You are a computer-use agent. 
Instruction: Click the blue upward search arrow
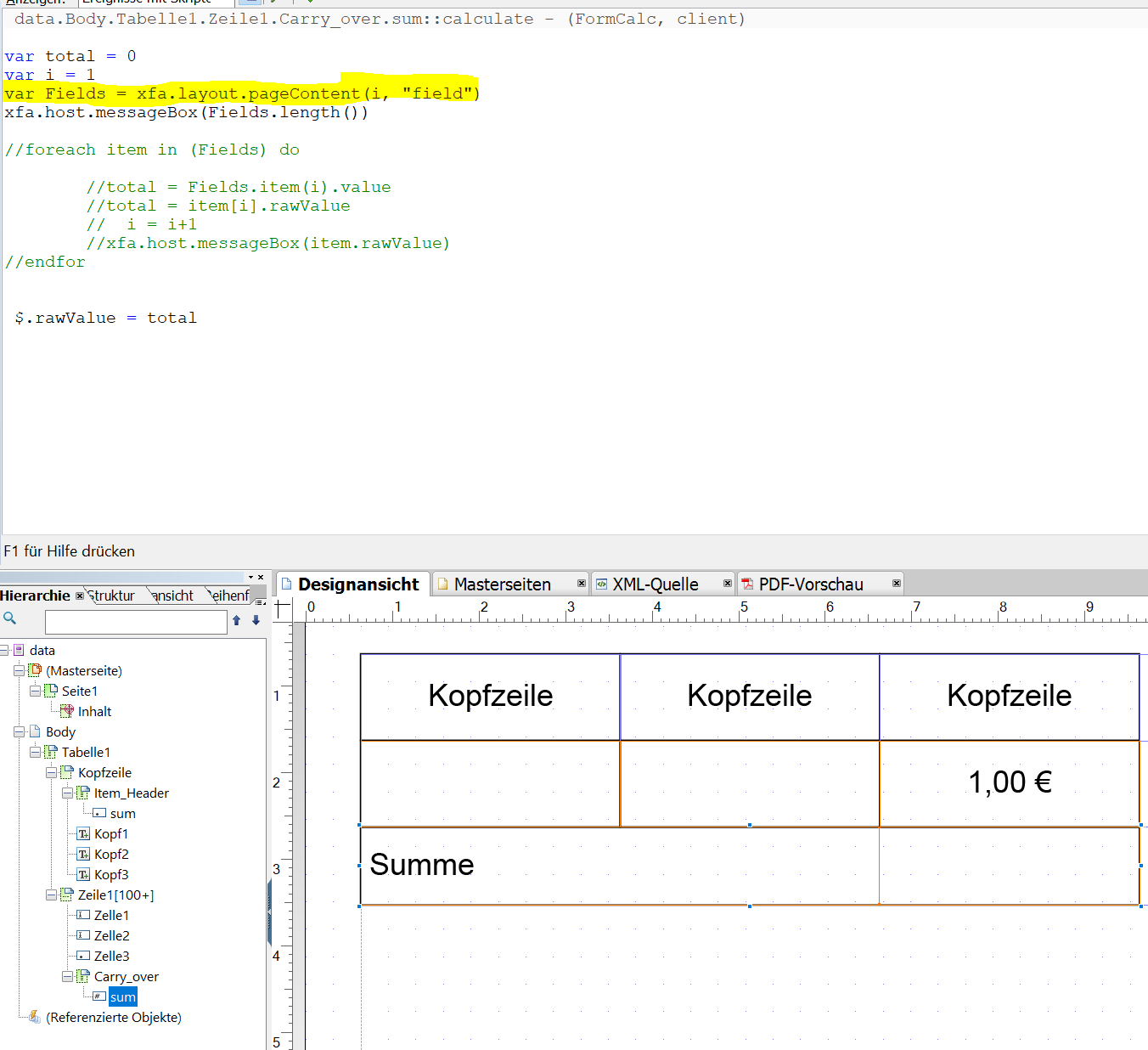[237, 620]
